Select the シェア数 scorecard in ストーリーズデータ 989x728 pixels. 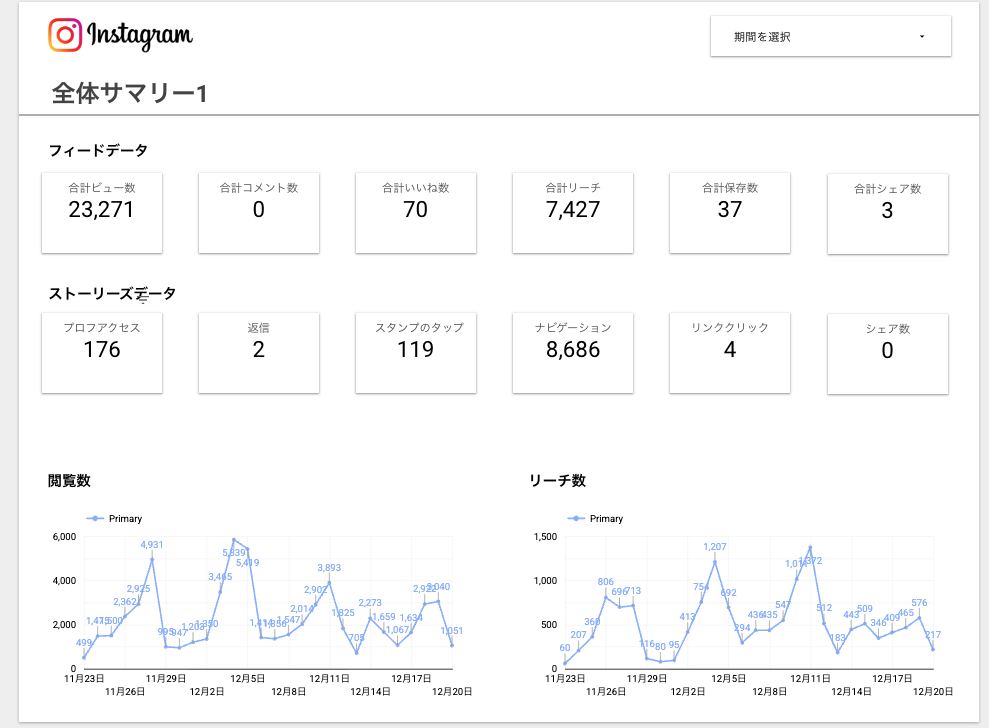pyautogui.click(x=887, y=352)
